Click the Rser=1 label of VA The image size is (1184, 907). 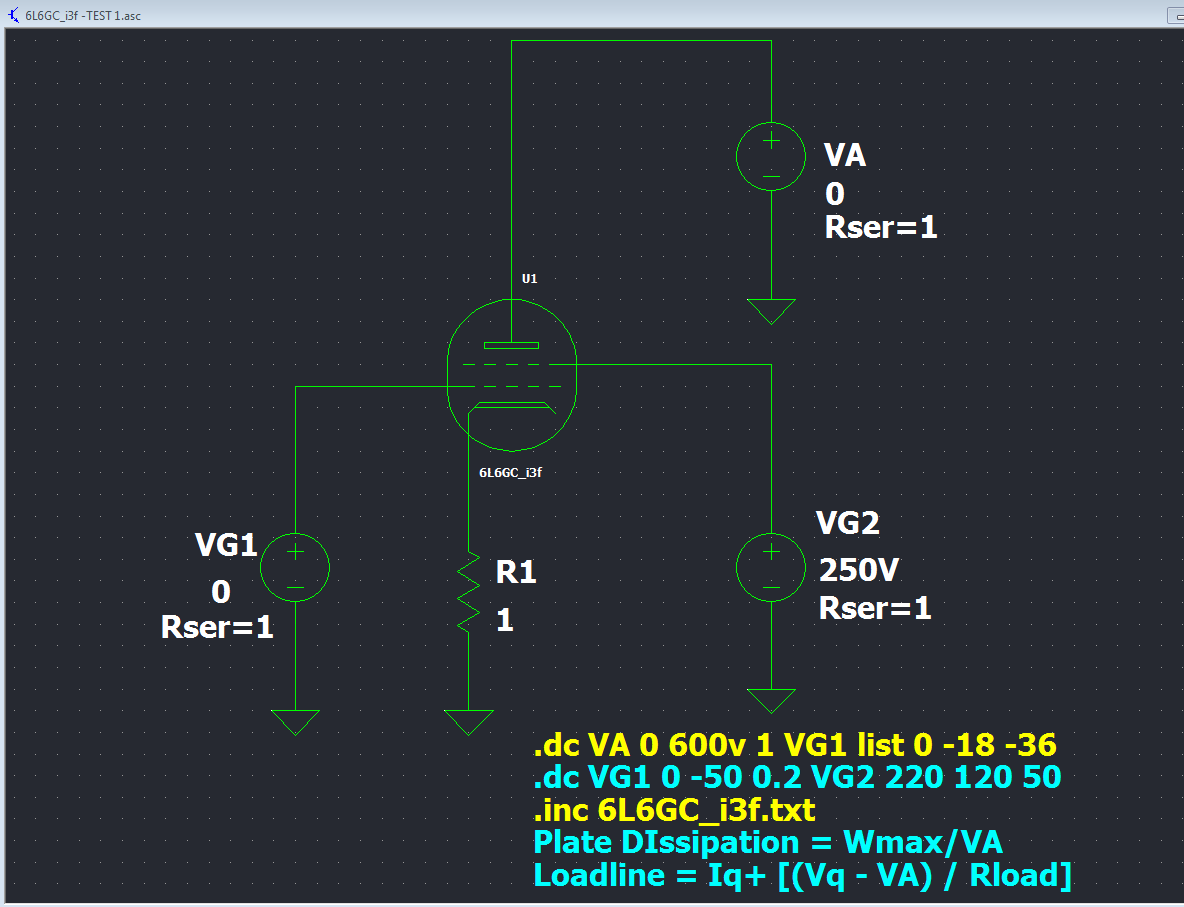tap(880, 228)
